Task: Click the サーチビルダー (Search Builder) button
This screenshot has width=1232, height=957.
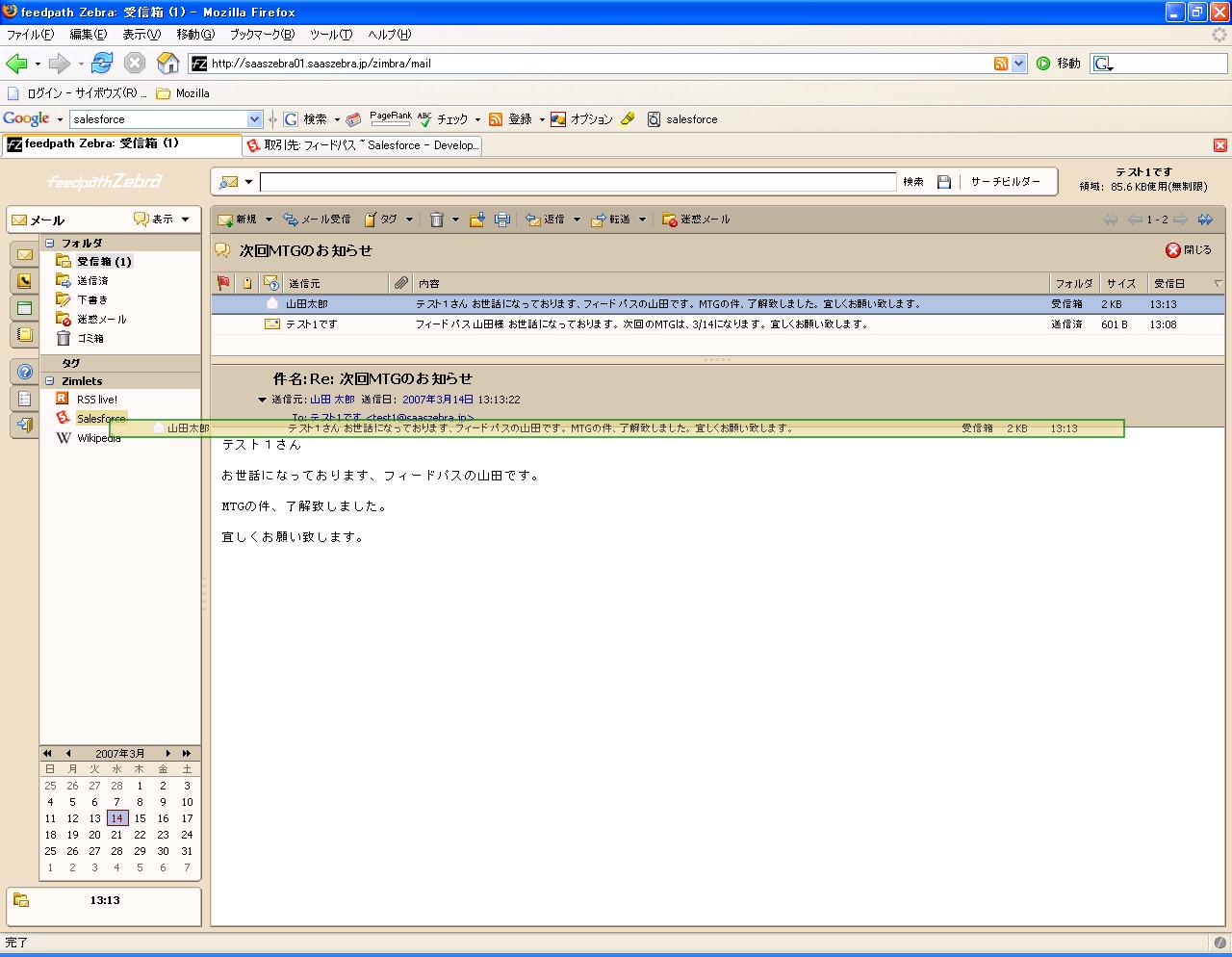Action: (1005, 182)
